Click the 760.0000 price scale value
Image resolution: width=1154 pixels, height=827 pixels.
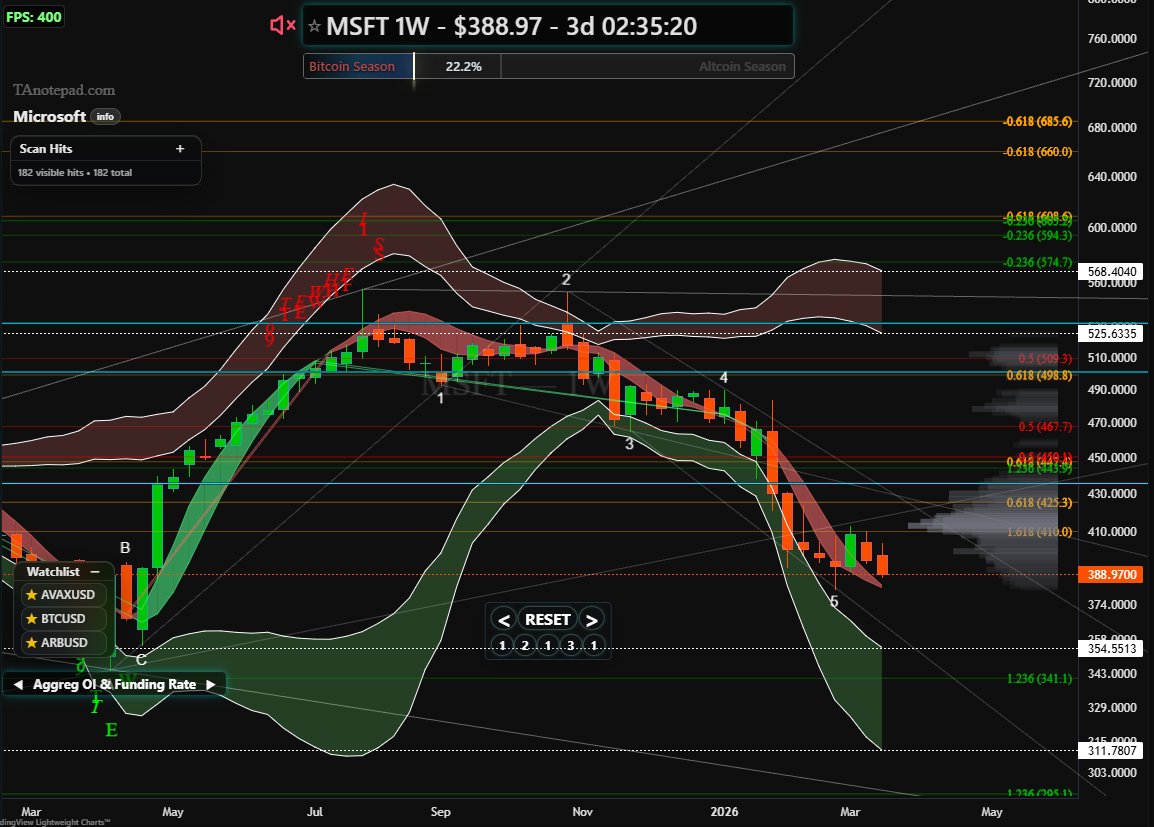click(1112, 38)
